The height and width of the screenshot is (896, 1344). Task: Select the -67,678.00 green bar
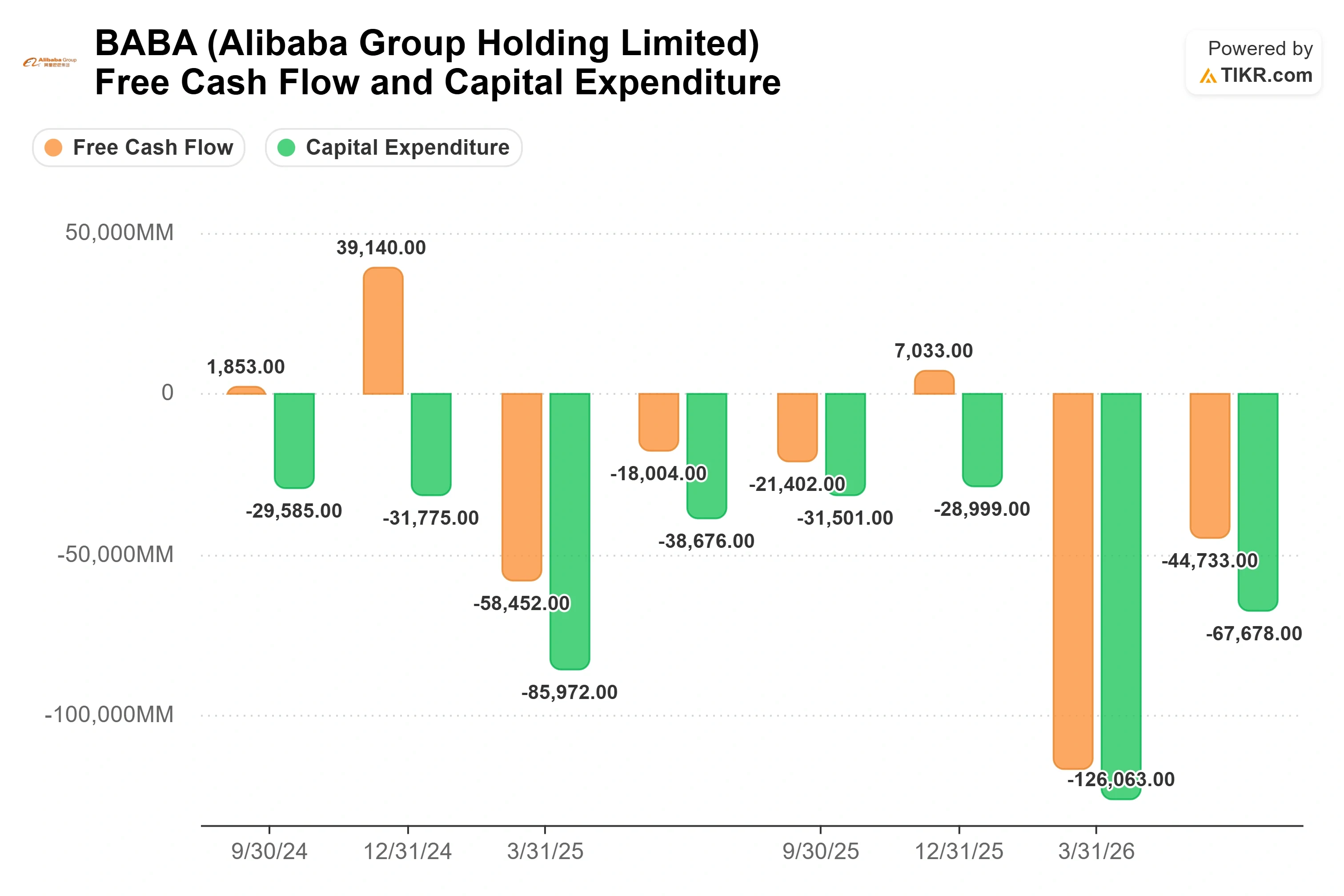(x=1258, y=502)
